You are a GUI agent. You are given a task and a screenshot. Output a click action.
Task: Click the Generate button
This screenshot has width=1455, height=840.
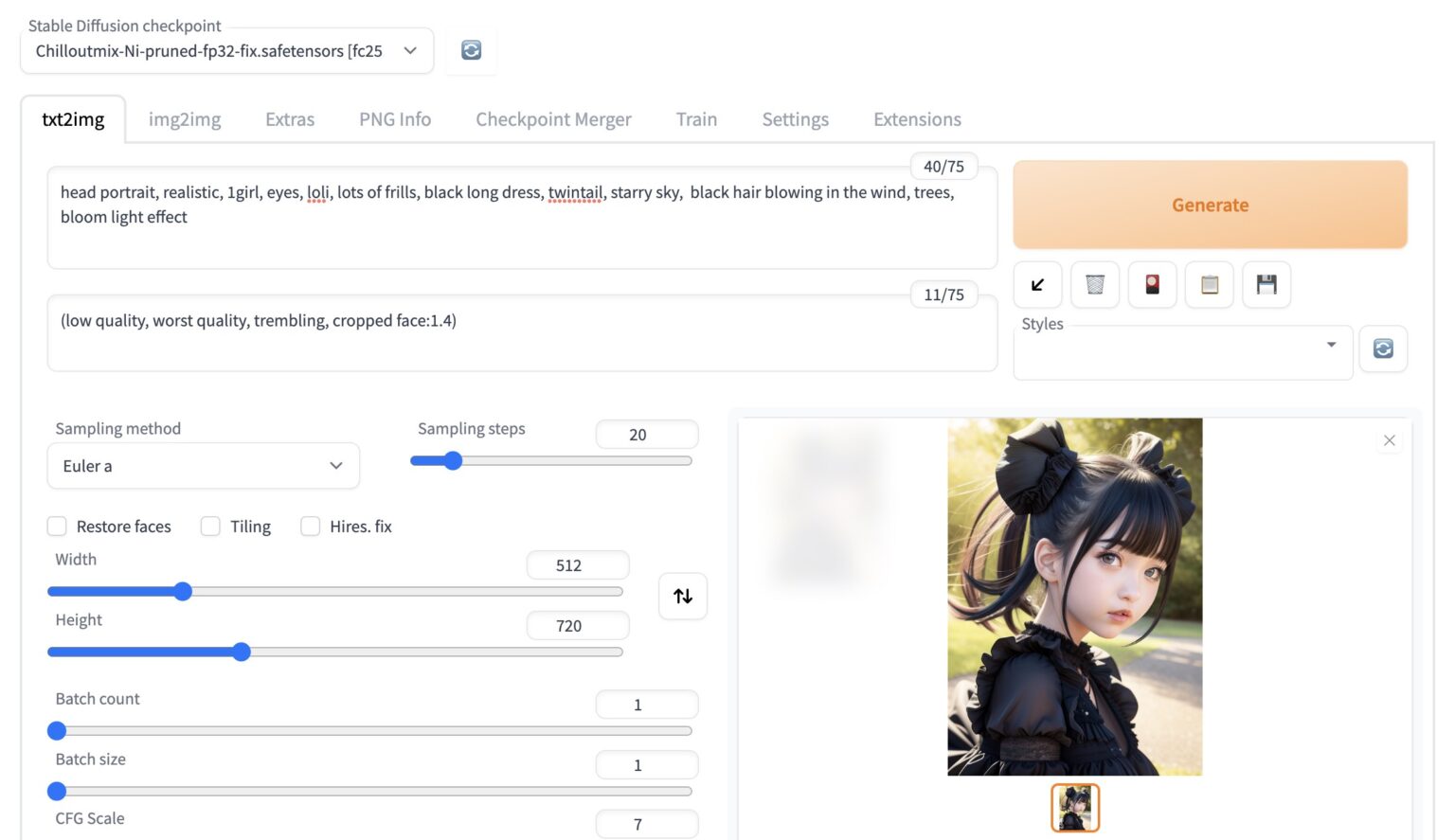[1210, 205]
